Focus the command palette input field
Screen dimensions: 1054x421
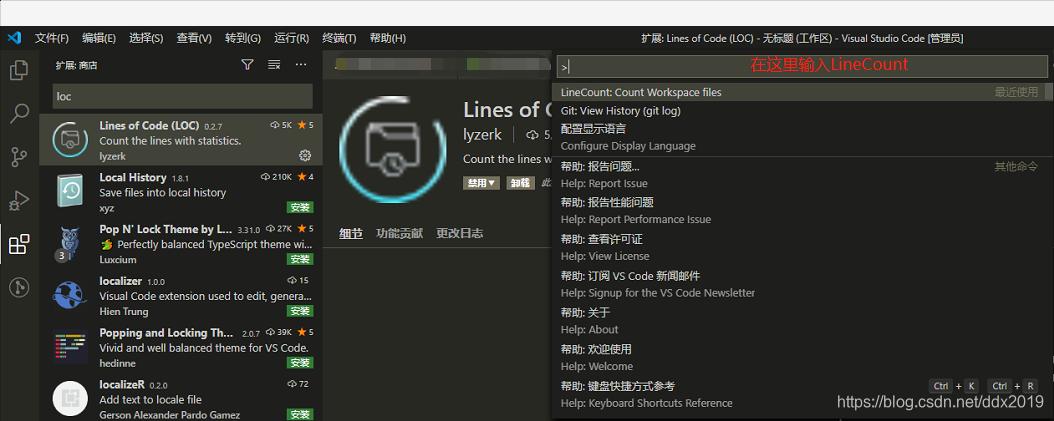click(802, 66)
